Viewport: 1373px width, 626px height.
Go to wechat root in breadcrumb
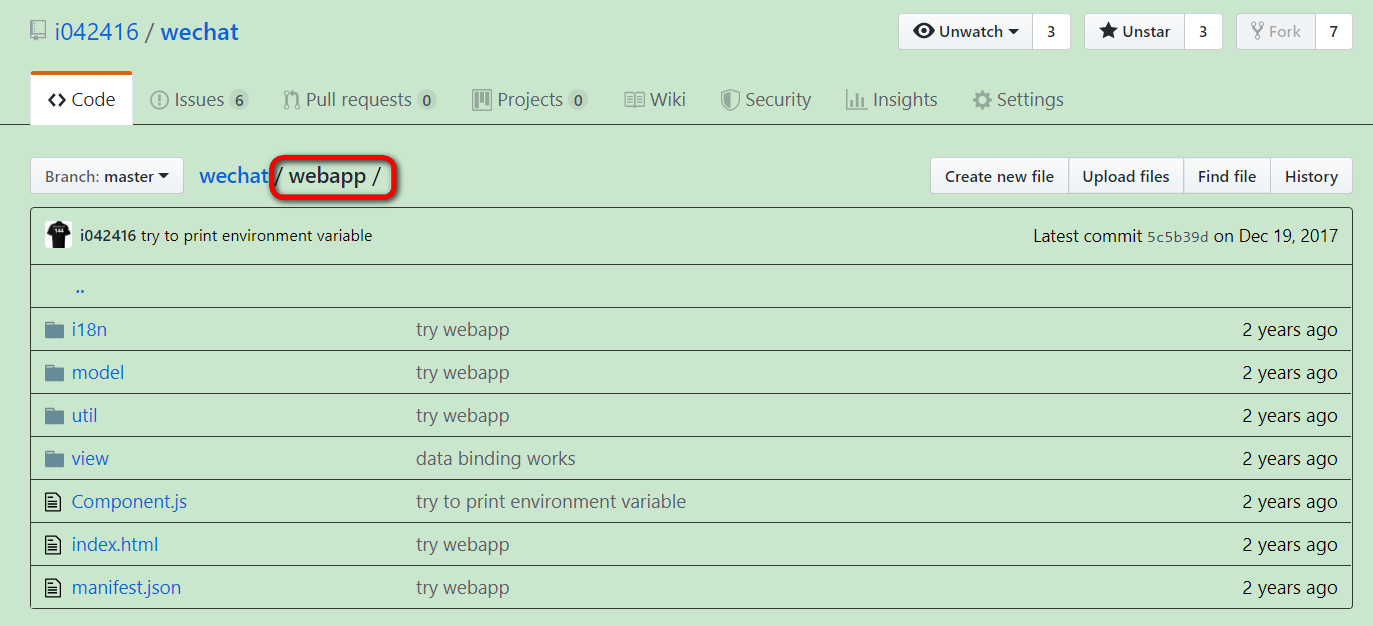point(234,176)
